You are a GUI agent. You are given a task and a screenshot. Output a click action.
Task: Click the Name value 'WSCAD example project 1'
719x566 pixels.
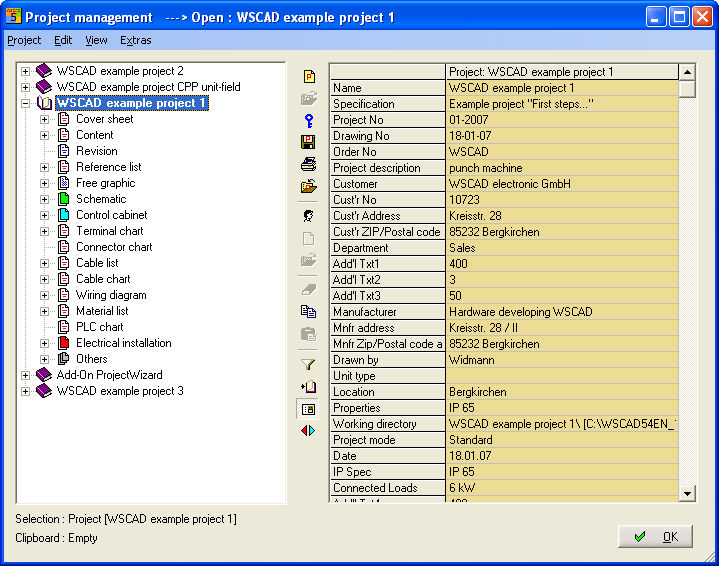click(x=562, y=88)
